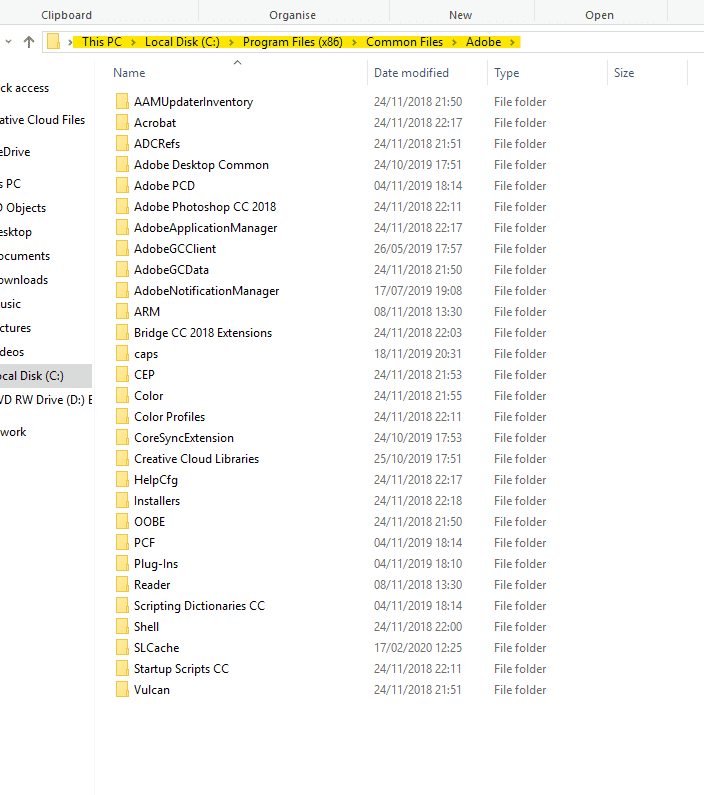Click caps date 18/11/2019 20:31
Viewport: 704px width, 795px height.
(x=418, y=353)
